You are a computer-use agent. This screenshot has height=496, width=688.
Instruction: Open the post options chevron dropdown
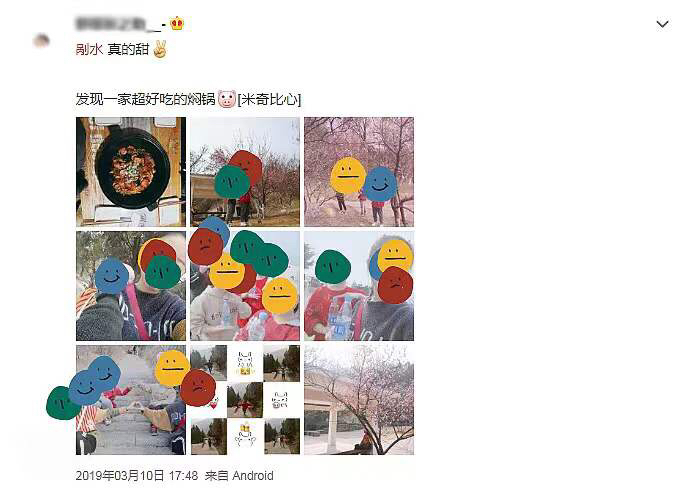click(x=662, y=24)
